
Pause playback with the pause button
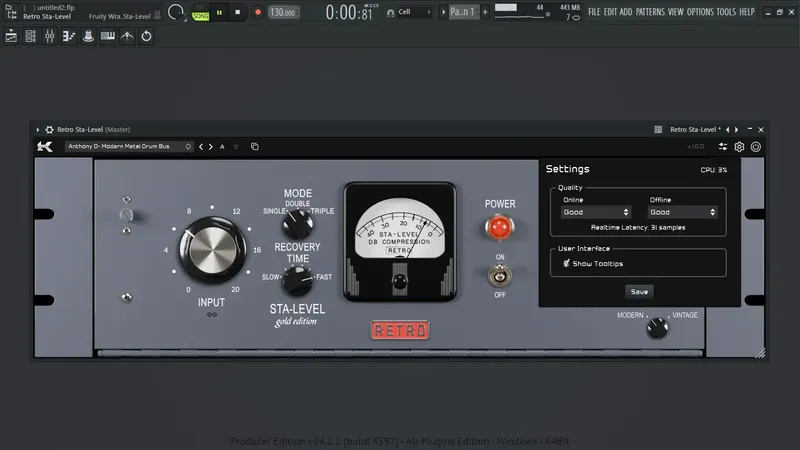[x=219, y=12]
